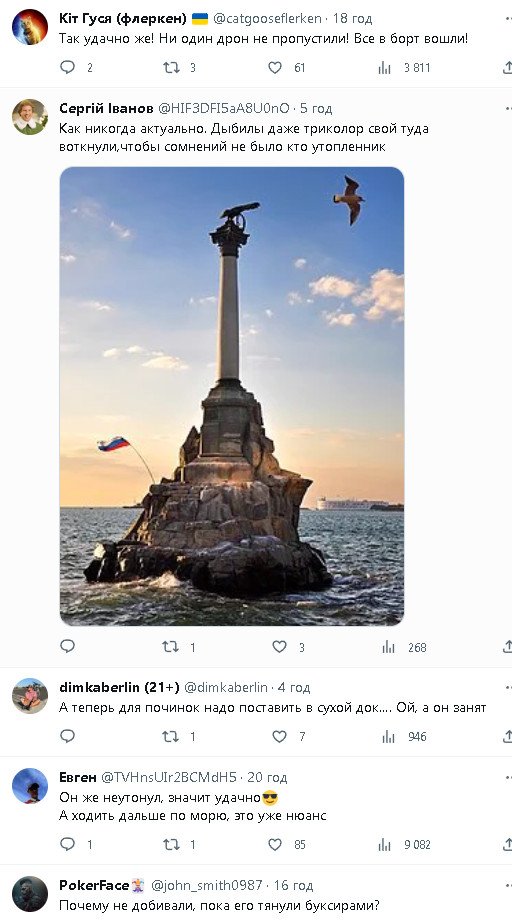View analytics showing 9 082 views
512x921 pixels.
point(385,845)
